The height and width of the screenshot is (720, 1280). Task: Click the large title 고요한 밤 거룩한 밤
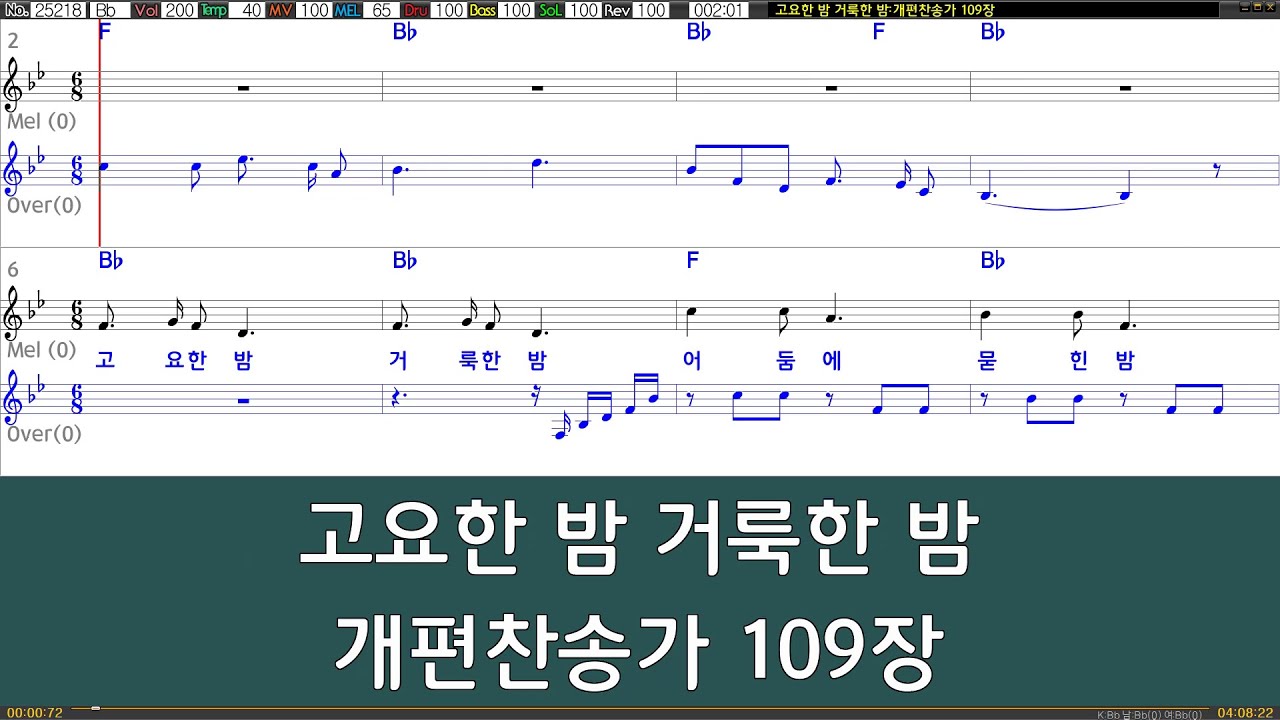pyautogui.click(x=639, y=539)
